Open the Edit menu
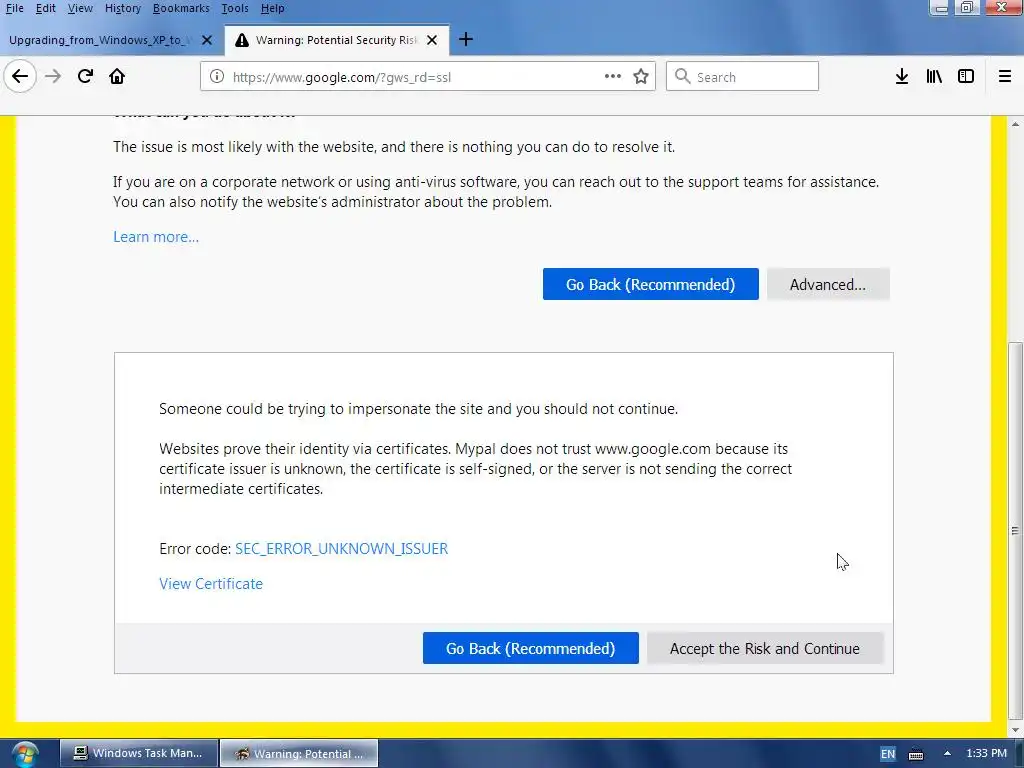1024x768 pixels. pos(45,8)
